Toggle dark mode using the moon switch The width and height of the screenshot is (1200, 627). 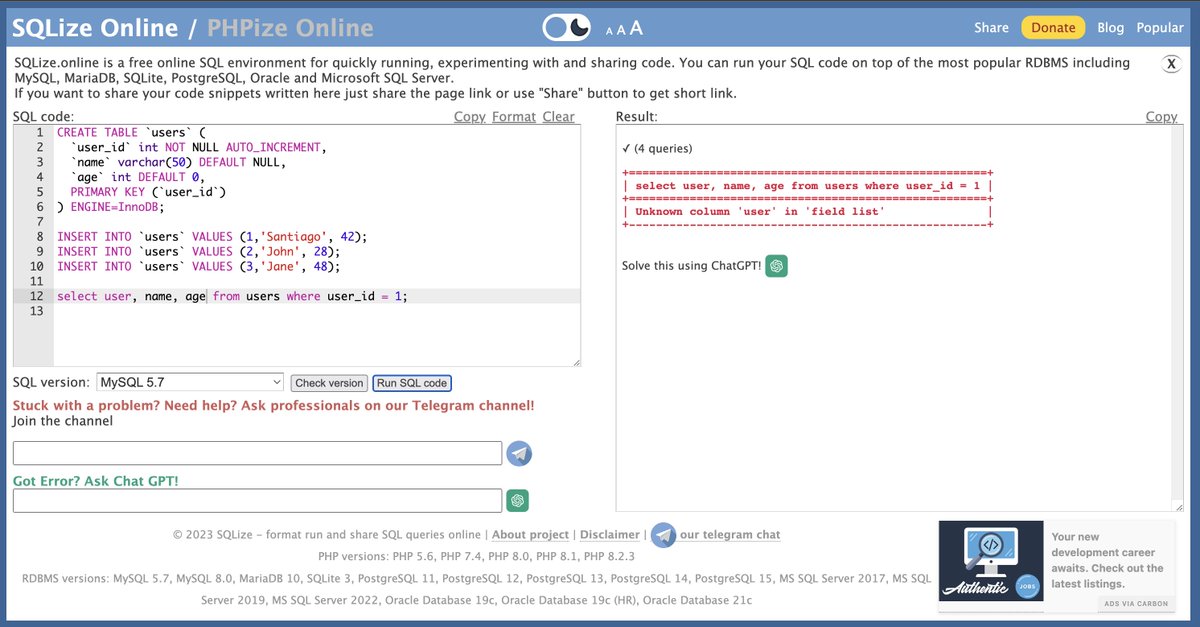pos(565,28)
